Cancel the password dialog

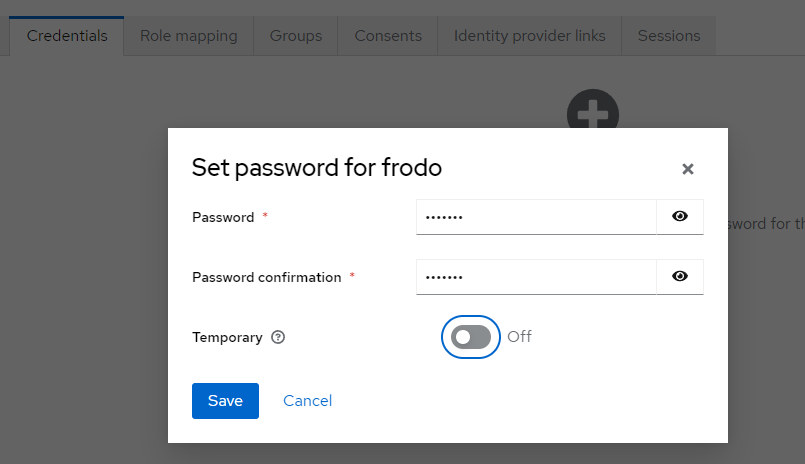(x=308, y=401)
